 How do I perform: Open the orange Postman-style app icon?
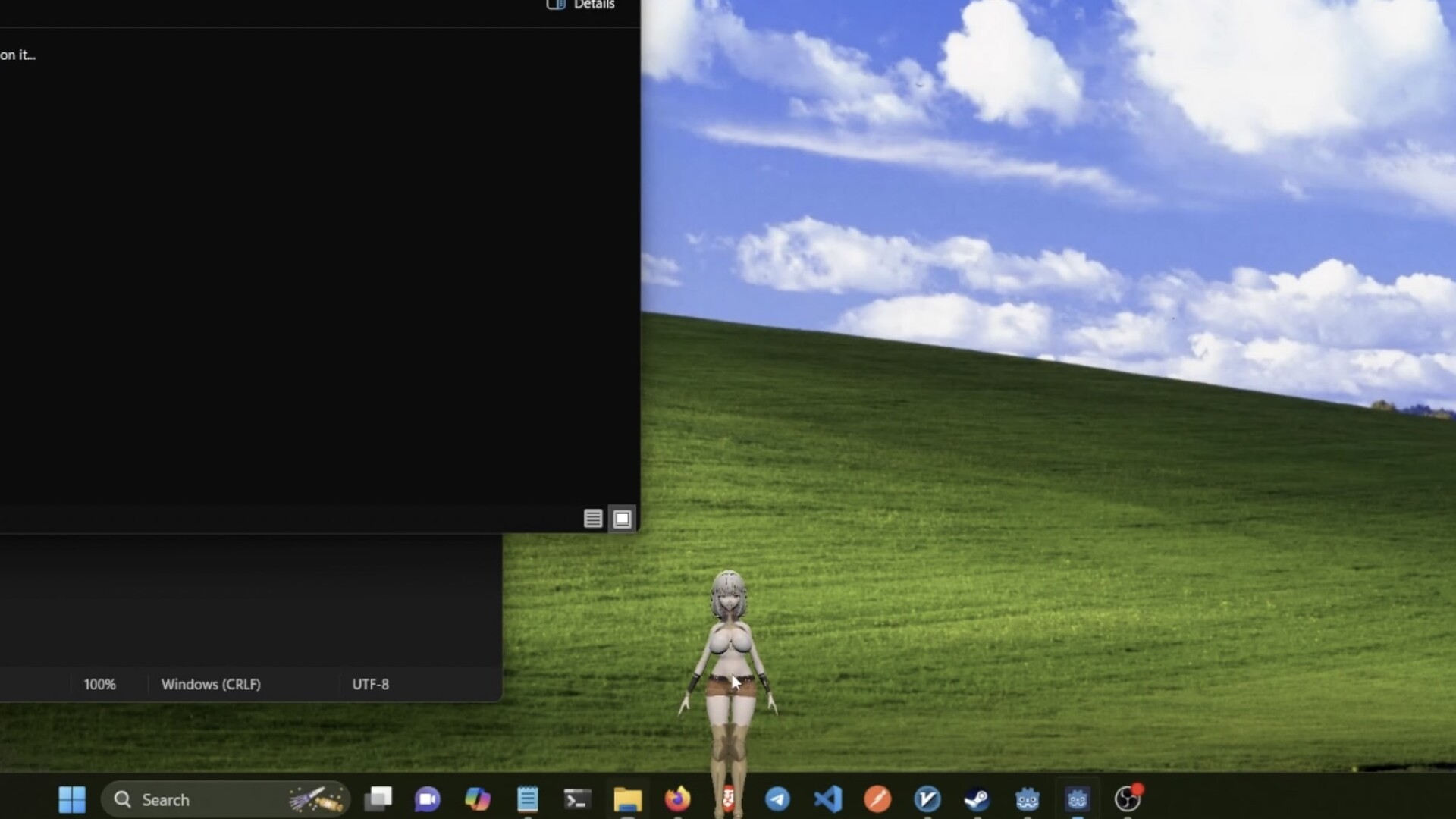(877, 799)
